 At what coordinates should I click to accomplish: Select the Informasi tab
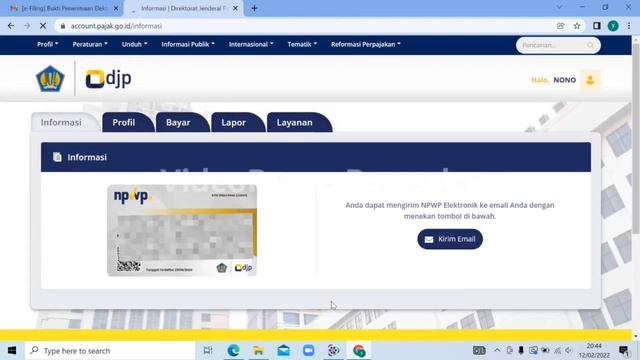pos(64,122)
